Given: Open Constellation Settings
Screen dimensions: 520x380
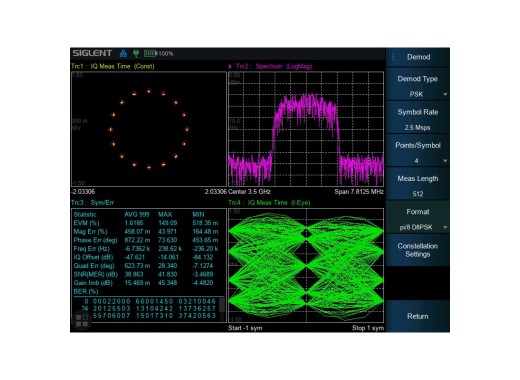Looking at the screenshot, I should click(418, 250).
